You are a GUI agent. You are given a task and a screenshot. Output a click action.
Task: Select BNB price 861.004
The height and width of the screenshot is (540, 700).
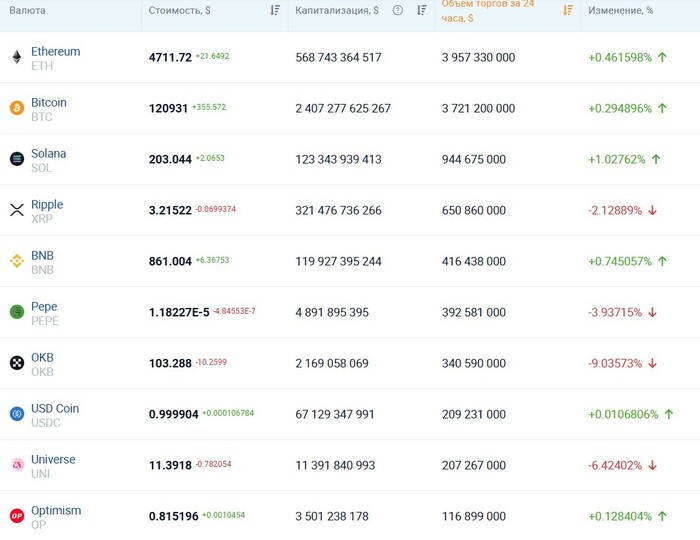[x=170, y=261]
